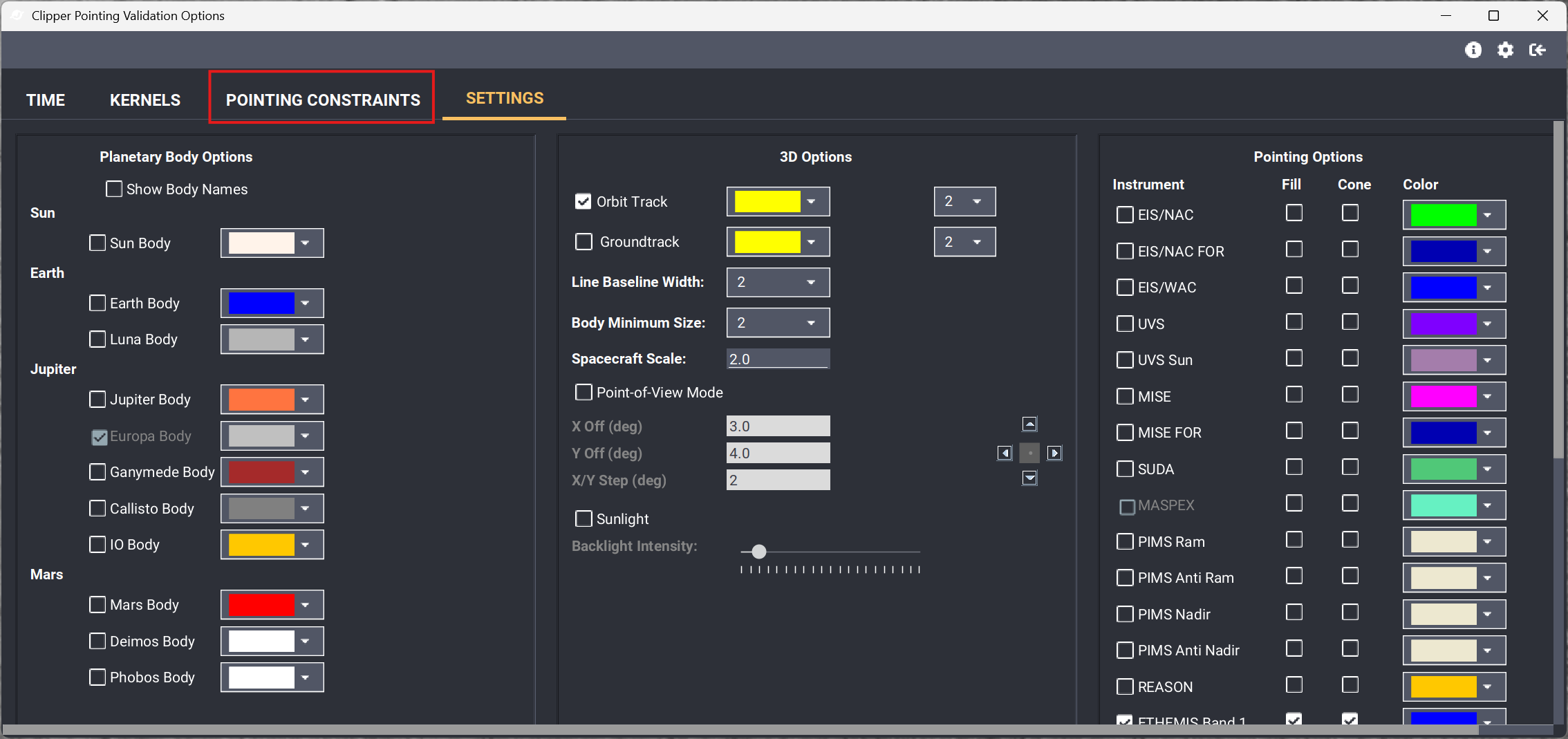This screenshot has height=739, width=1568.
Task: Switch to the KERNELS tab
Action: 145,100
